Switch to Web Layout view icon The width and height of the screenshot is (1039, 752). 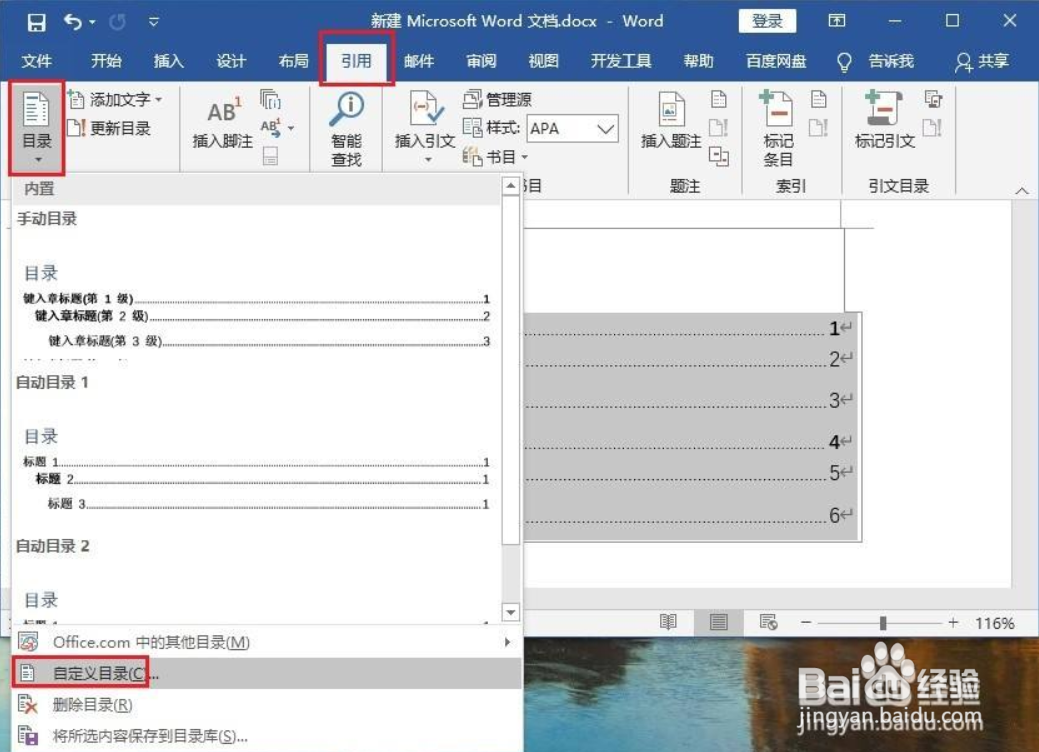tap(769, 622)
